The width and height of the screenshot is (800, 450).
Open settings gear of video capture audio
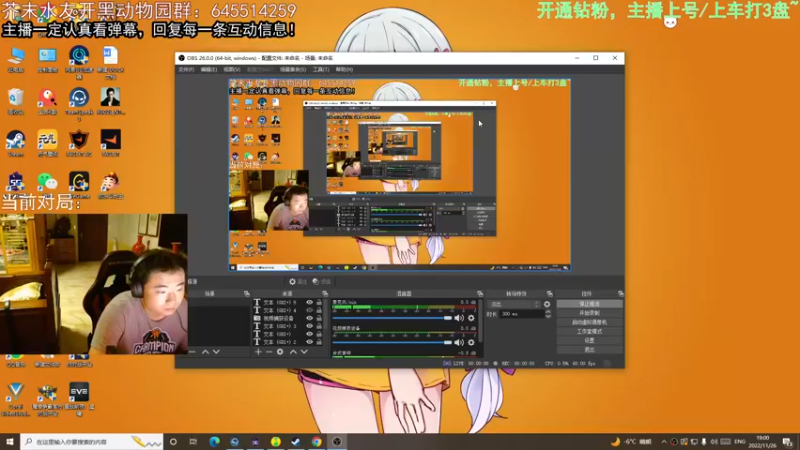pos(471,342)
